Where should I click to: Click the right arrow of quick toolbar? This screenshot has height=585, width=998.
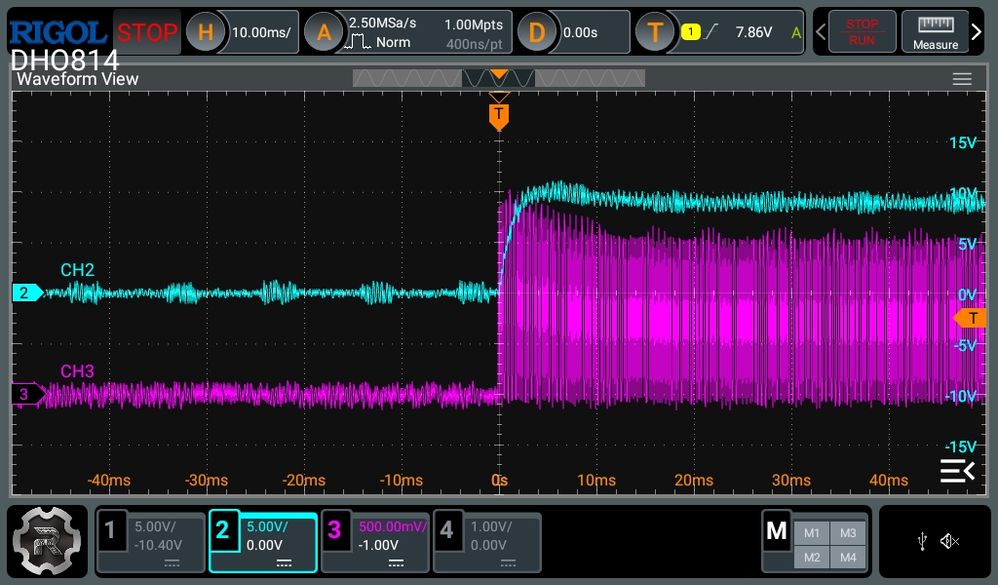coord(976,31)
